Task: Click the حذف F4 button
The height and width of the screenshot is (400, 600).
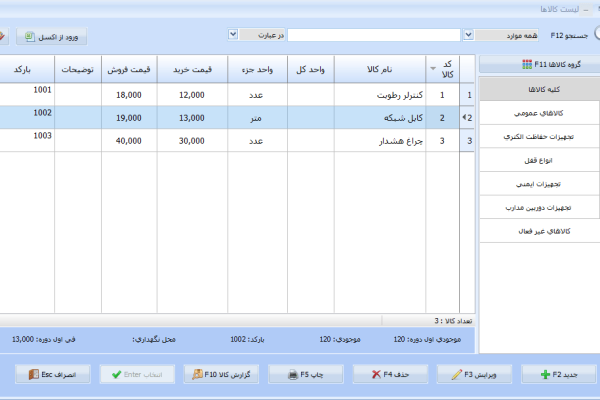Action: (x=390, y=374)
